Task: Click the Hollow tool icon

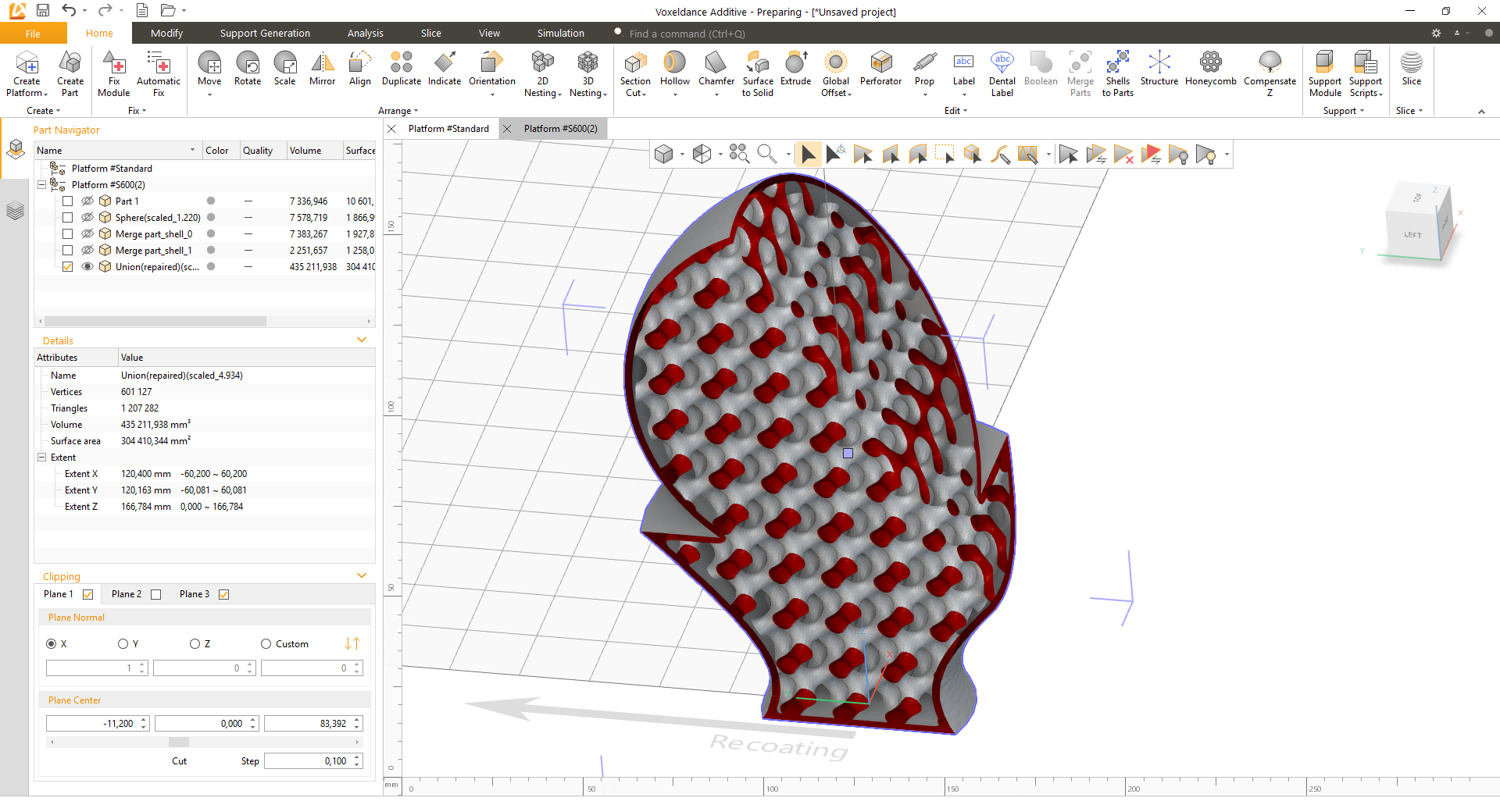Action: [x=674, y=64]
